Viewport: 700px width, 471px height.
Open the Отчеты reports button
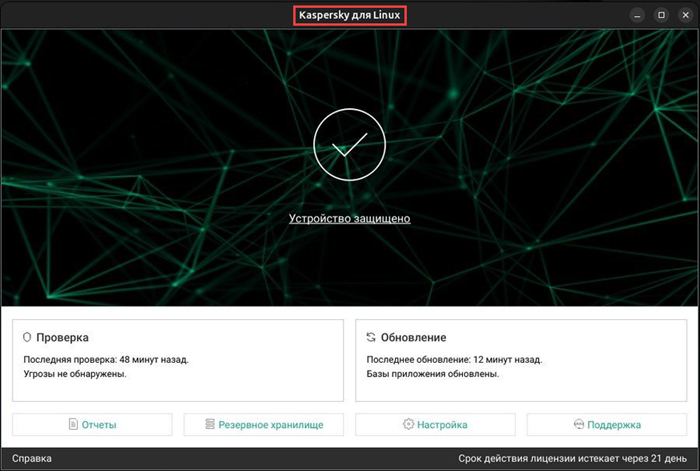coord(92,424)
